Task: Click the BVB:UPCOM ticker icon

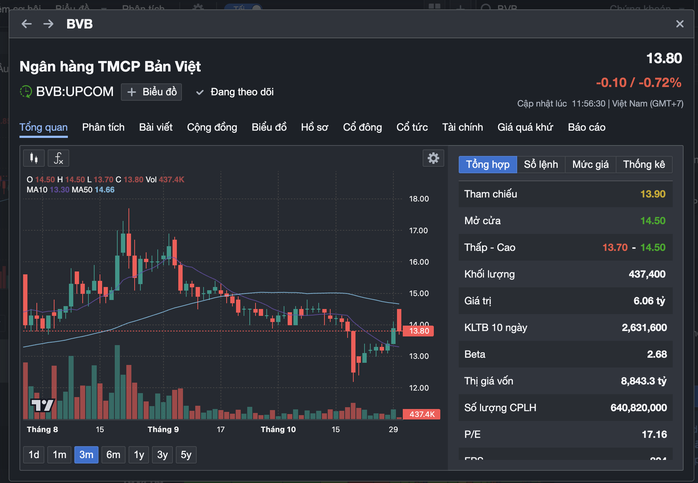Action: pyautogui.click(x=26, y=92)
